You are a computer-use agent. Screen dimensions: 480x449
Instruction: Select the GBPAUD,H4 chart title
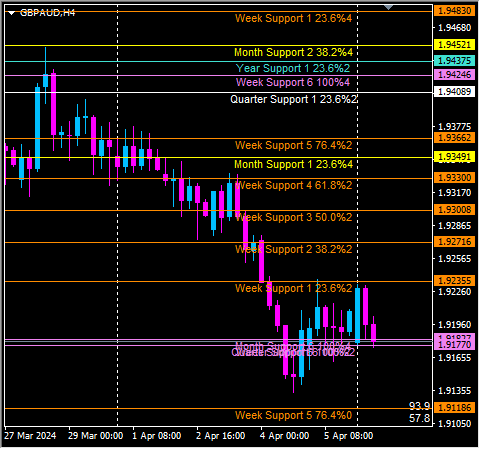(x=47, y=13)
